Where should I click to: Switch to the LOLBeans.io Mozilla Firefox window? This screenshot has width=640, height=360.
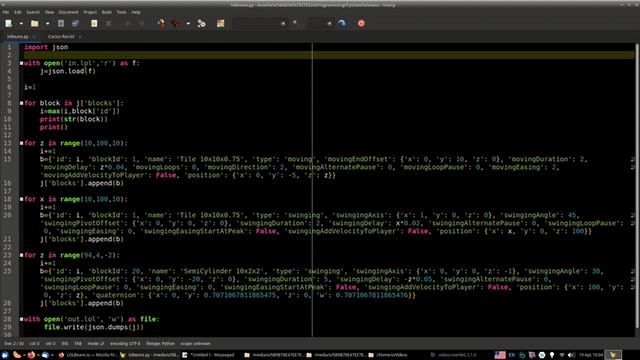tap(88, 355)
